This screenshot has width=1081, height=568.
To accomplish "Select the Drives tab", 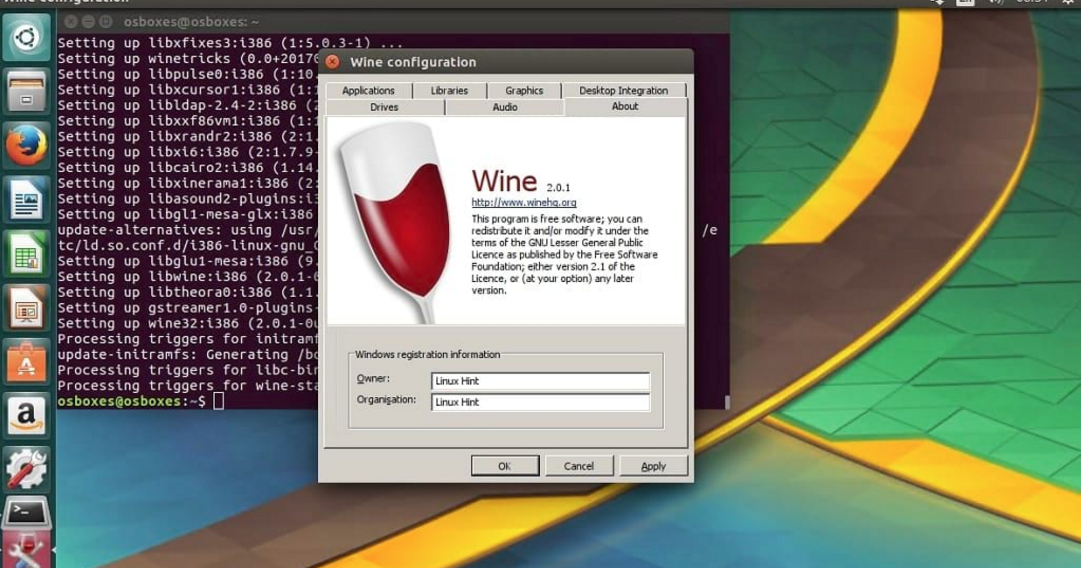I will [x=384, y=107].
